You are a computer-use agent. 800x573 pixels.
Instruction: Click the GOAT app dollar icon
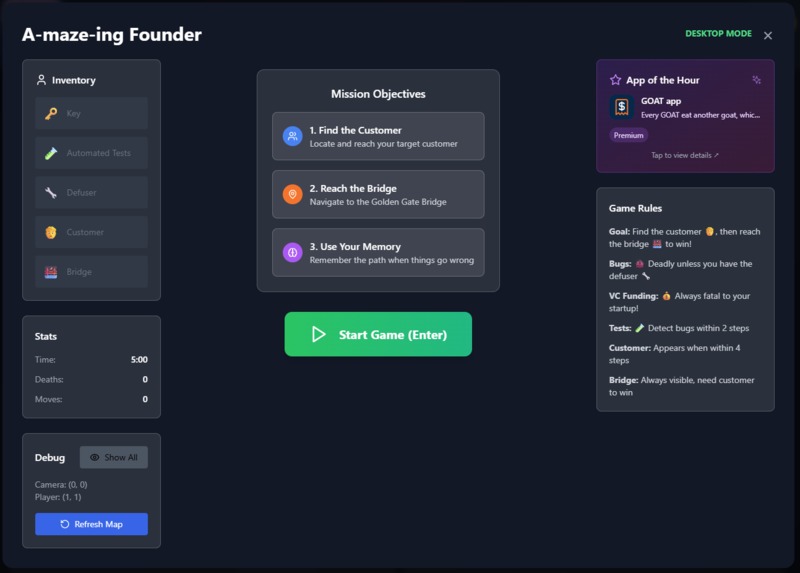tap(622, 107)
